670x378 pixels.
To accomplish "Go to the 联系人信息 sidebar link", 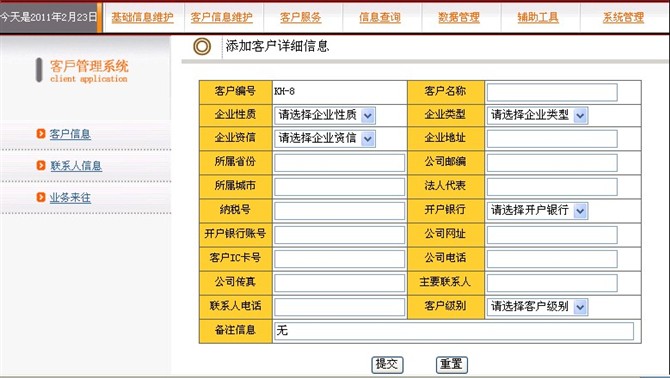I will click(76, 166).
